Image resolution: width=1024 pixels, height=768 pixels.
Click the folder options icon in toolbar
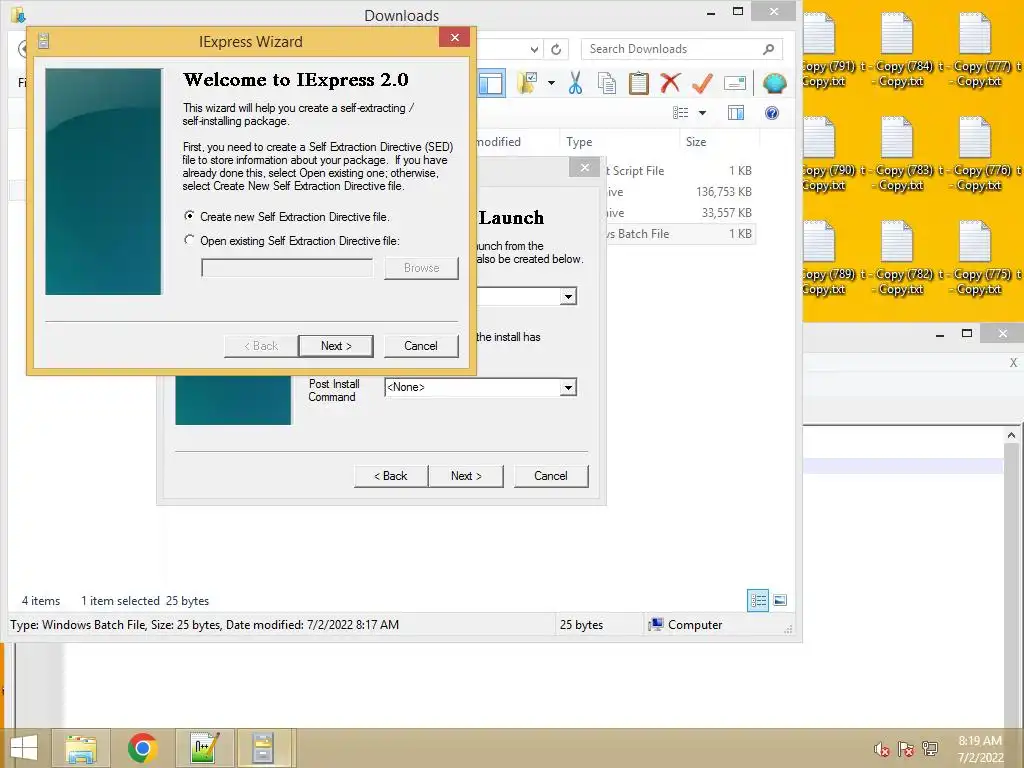coord(527,83)
